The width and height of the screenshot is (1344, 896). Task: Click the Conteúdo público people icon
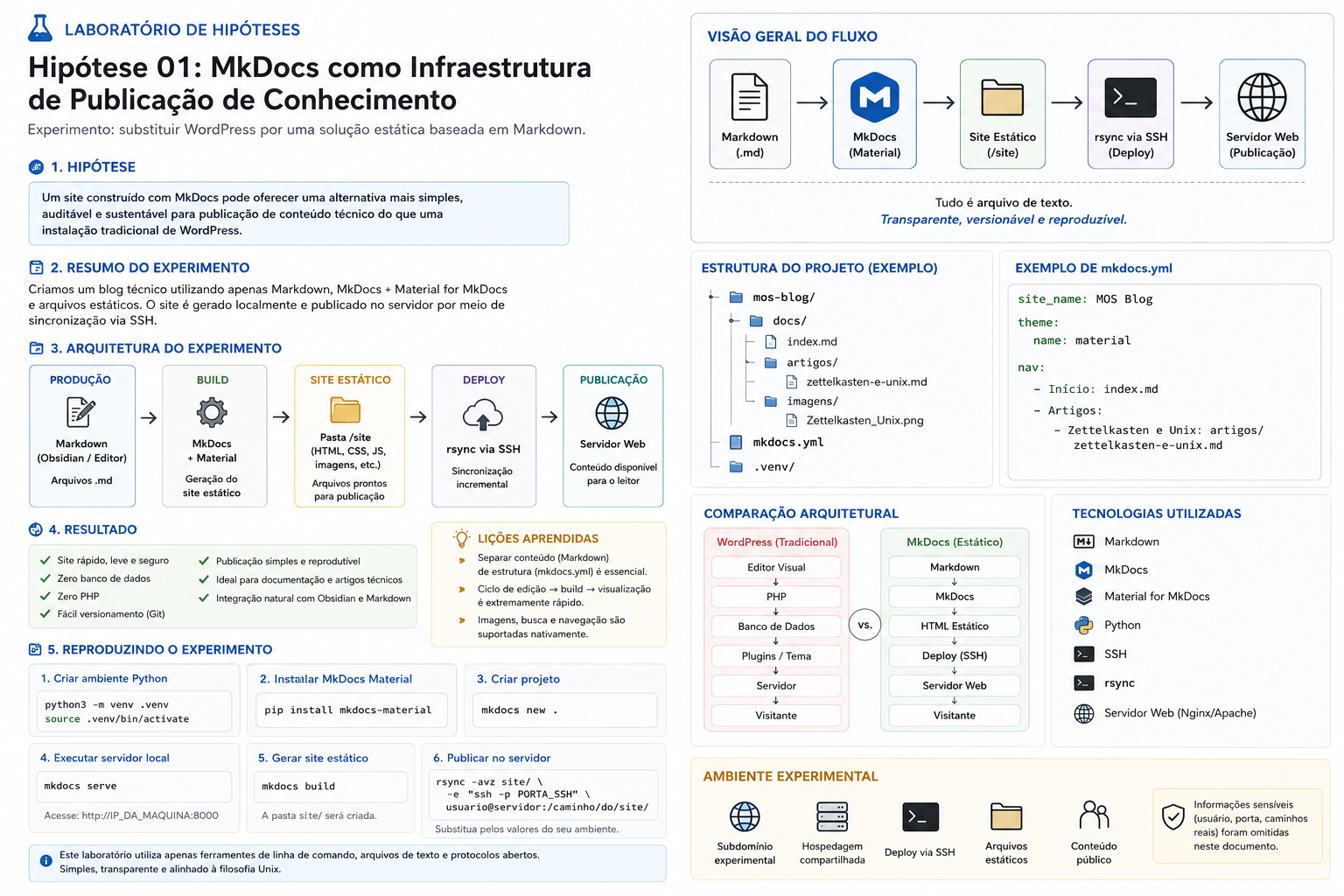1094,815
